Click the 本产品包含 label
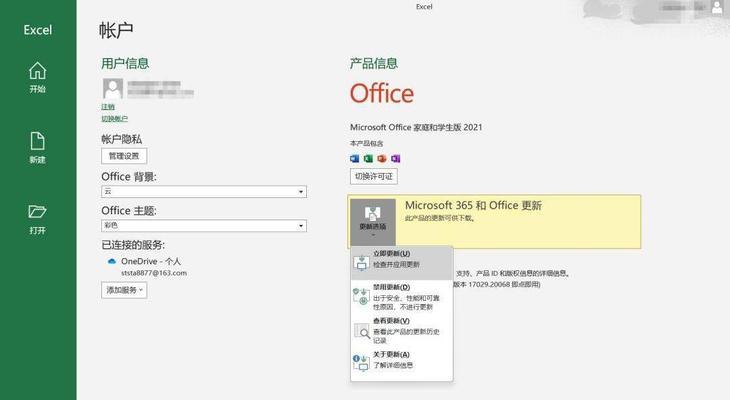Viewport: 730px width, 400px height. pos(366,143)
